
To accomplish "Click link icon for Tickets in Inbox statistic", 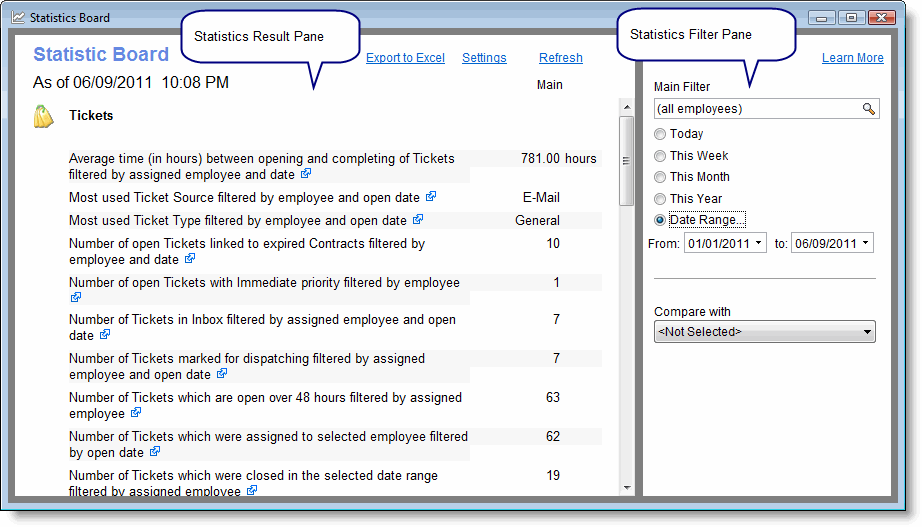I will click(x=105, y=335).
